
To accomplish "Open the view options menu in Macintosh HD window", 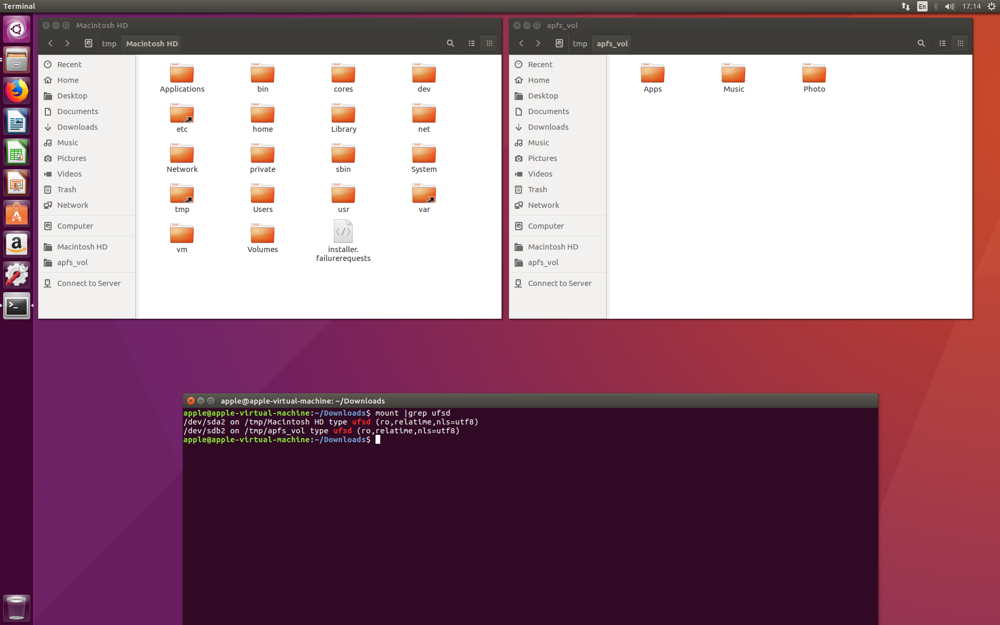I will (471, 43).
